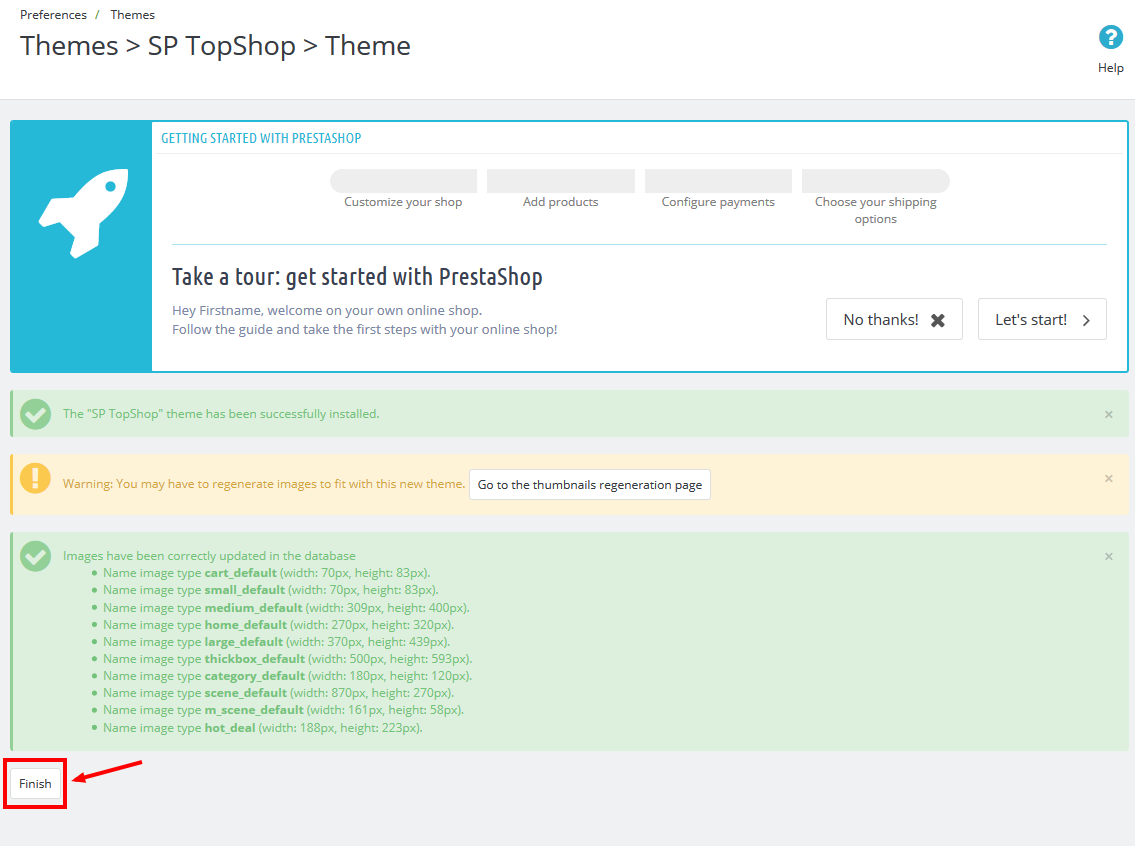Go to the thumbnails regeneration page
This screenshot has height=846, width=1135.
coord(590,485)
